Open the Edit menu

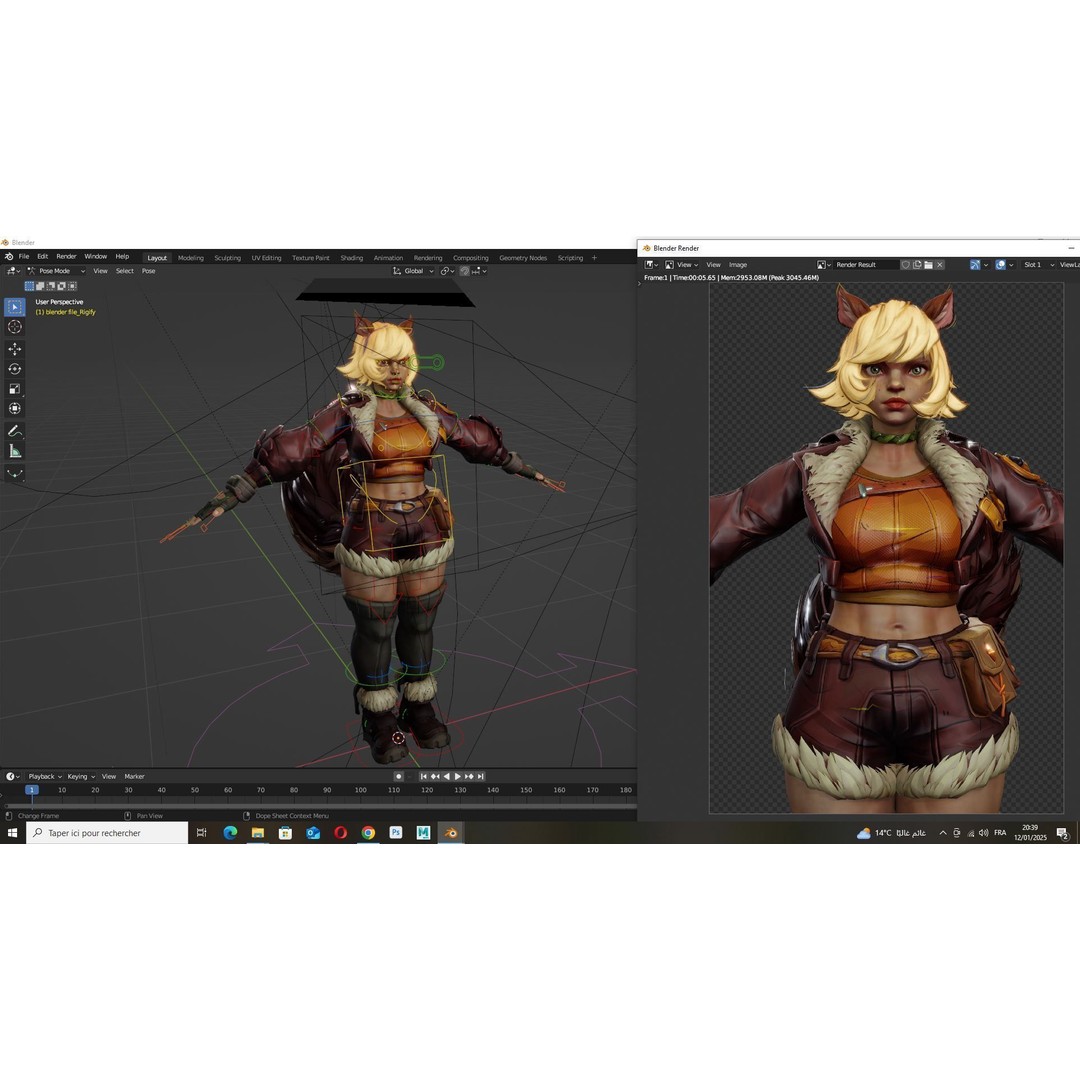point(43,256)
